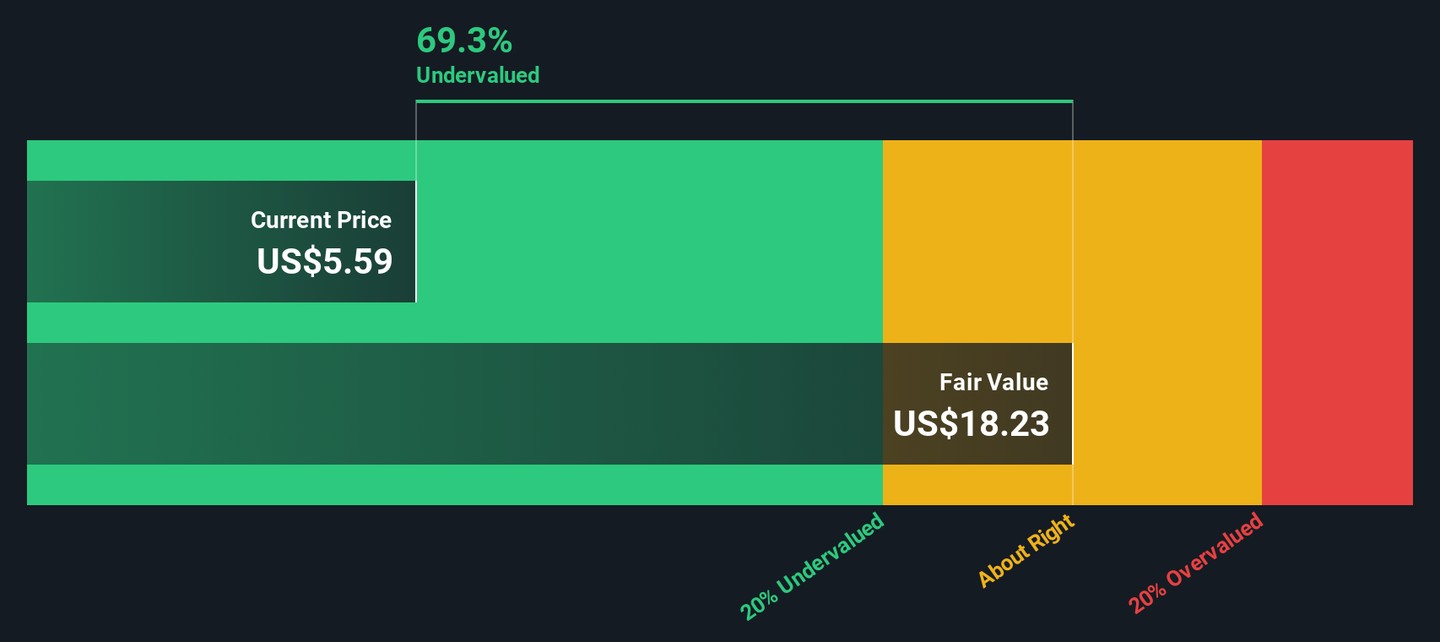
Task: Click the horizontal green bracket line above the chart
Action: tap(744, 101)
